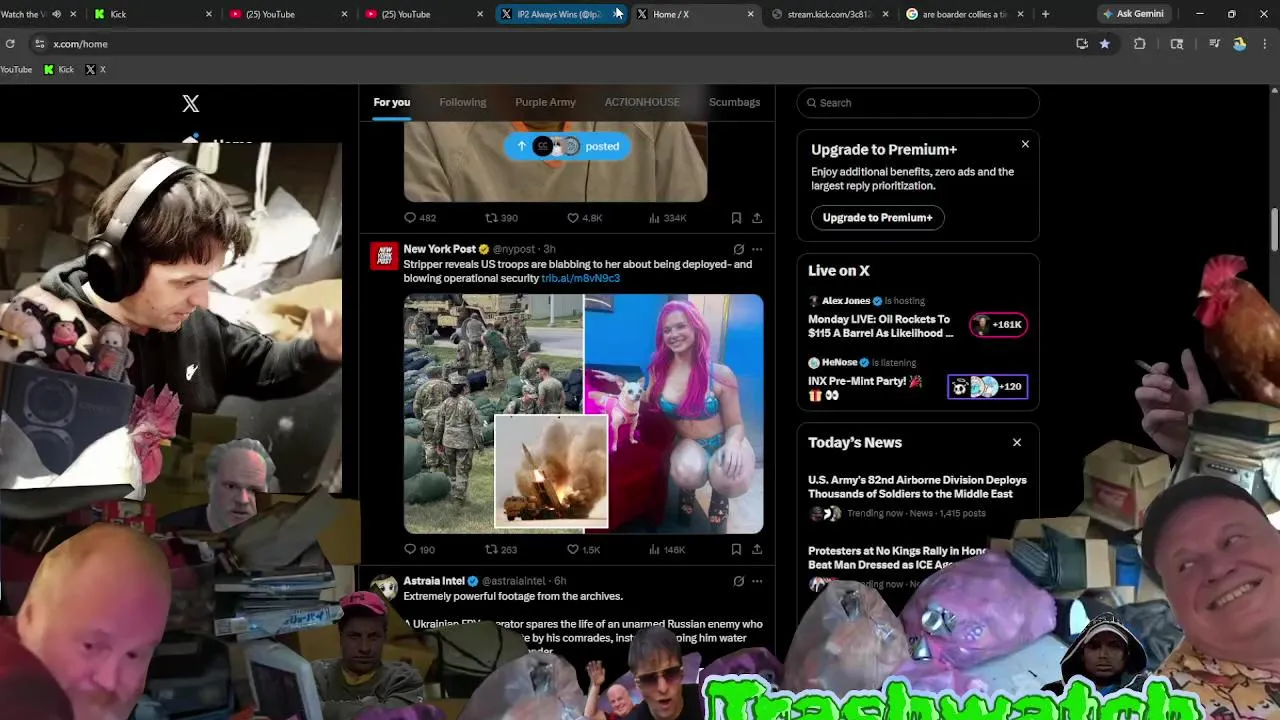Open the soldiers photo in New York Post tweet
1280x720 pixels.
(x=493, y=413)
